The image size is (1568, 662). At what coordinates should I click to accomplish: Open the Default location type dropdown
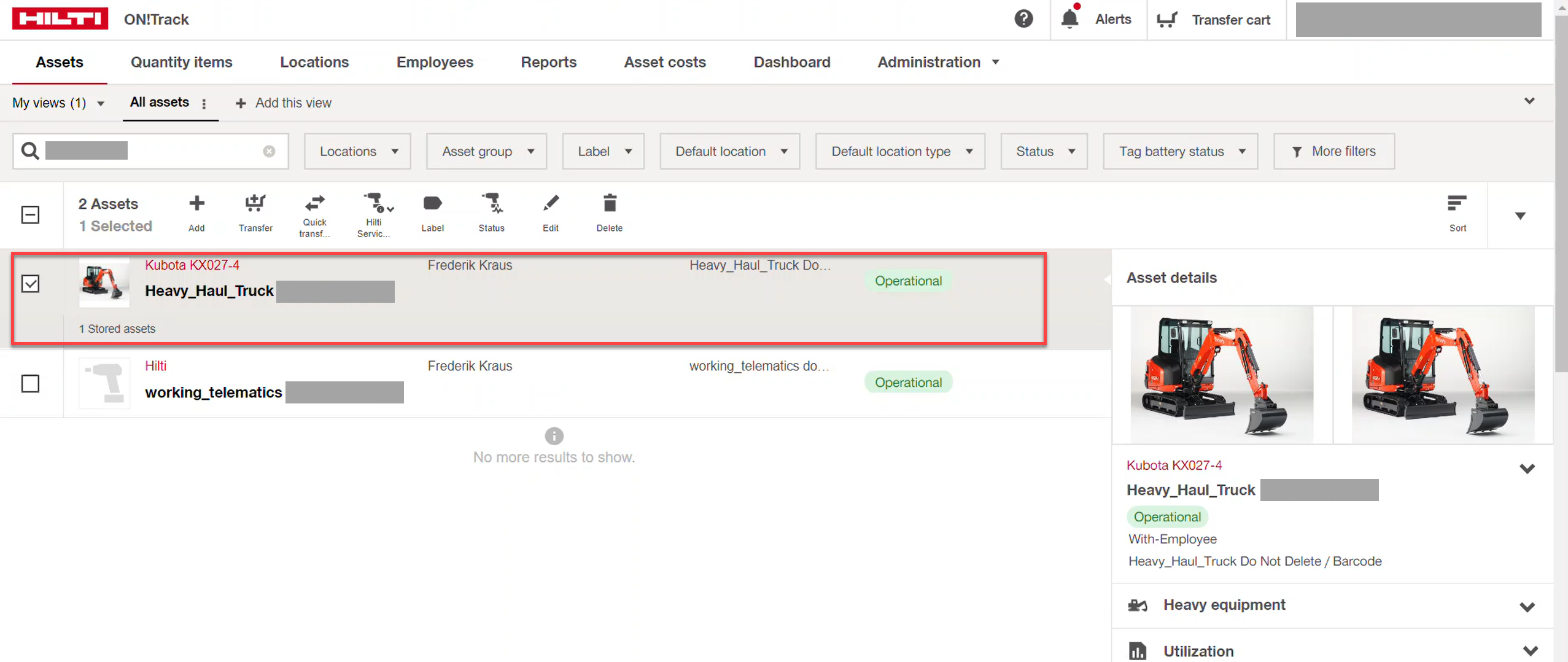(900, 151)
